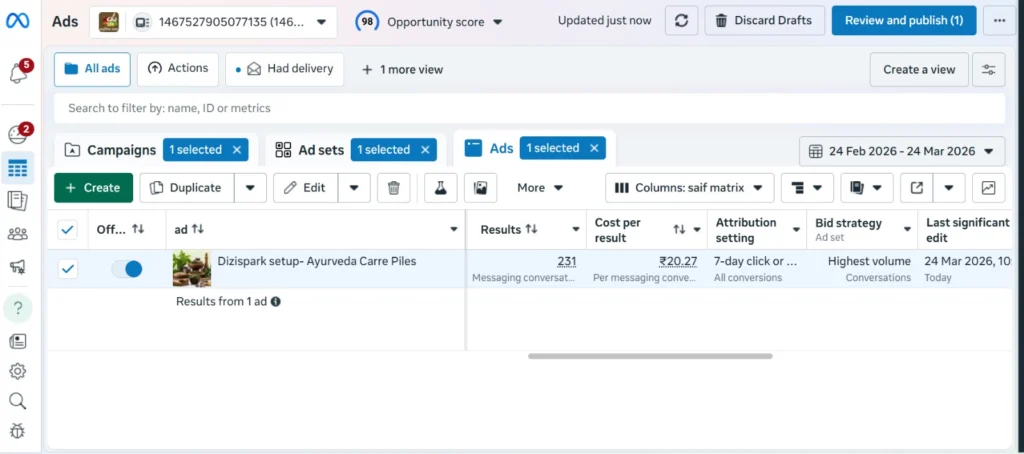1024x454 pixels.
Task: Open the settings gear in sidebar
Action: [x=18, y=371]
